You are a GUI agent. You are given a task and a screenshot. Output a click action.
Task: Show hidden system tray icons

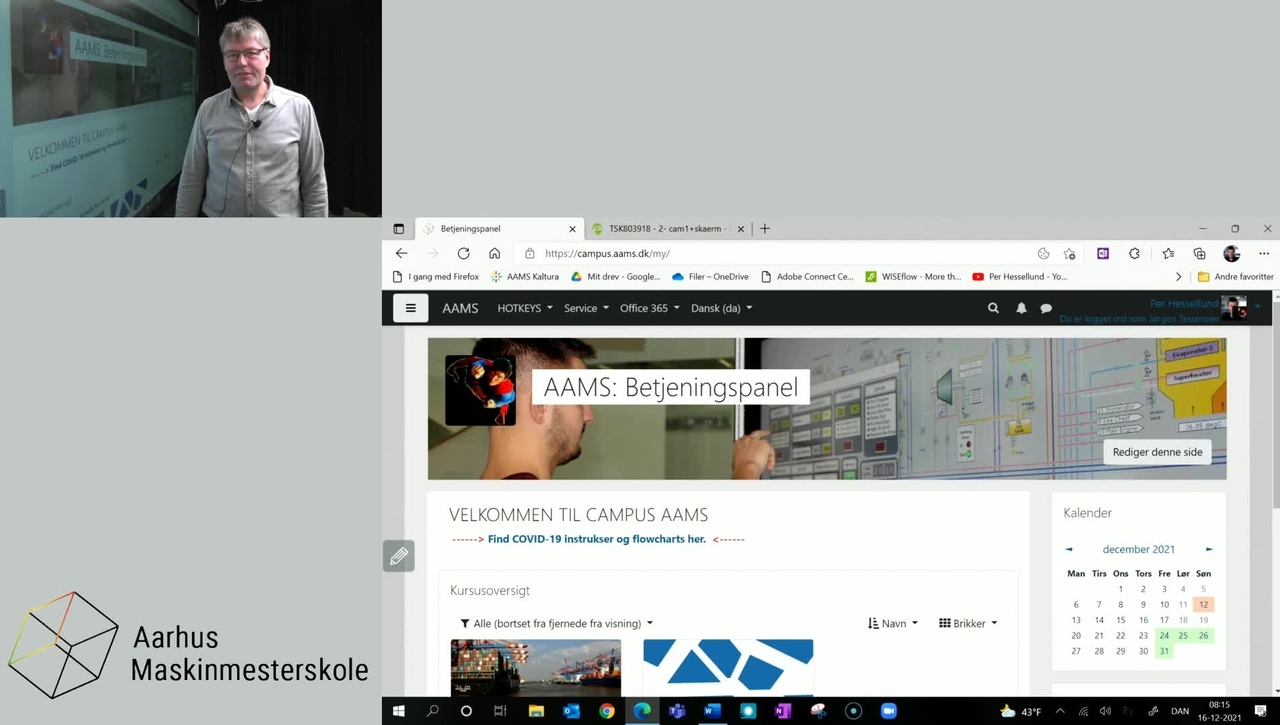click(1060, 711)
